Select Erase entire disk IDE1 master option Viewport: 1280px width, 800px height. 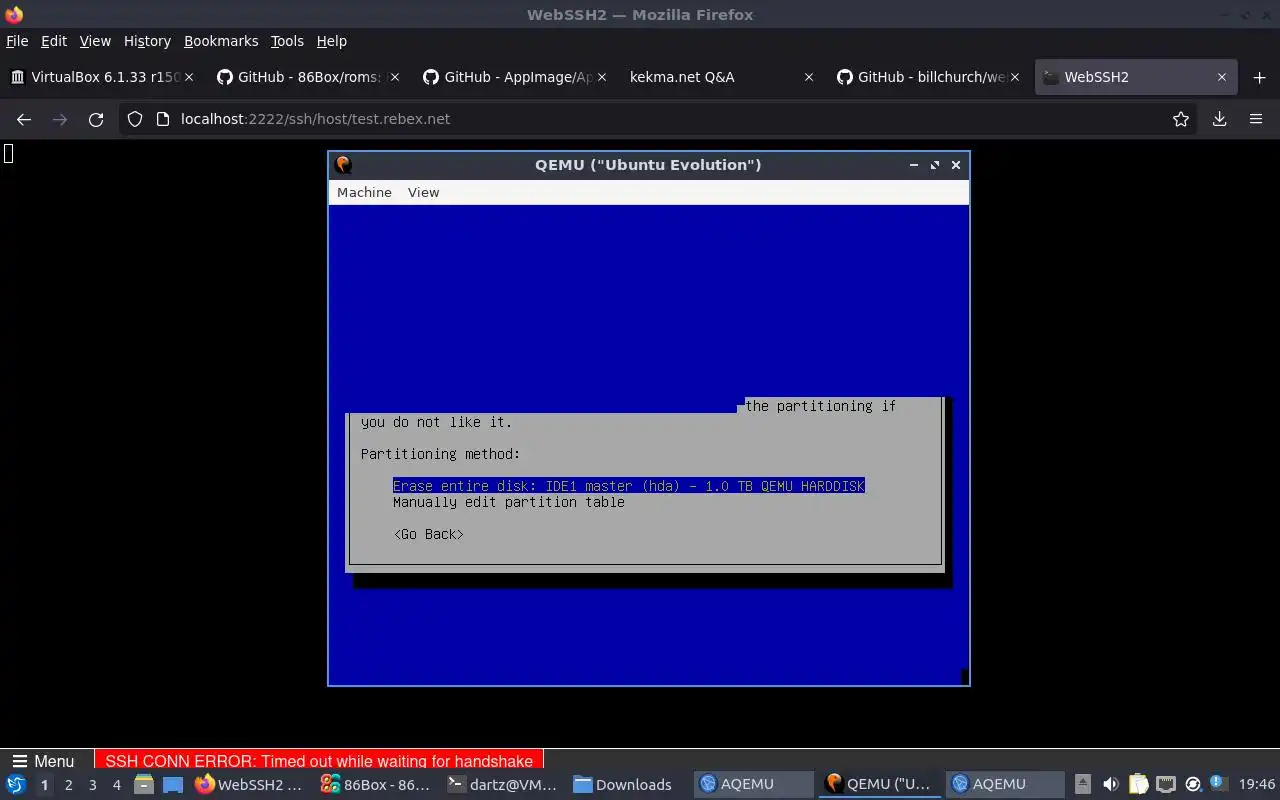tap(628, 486)
